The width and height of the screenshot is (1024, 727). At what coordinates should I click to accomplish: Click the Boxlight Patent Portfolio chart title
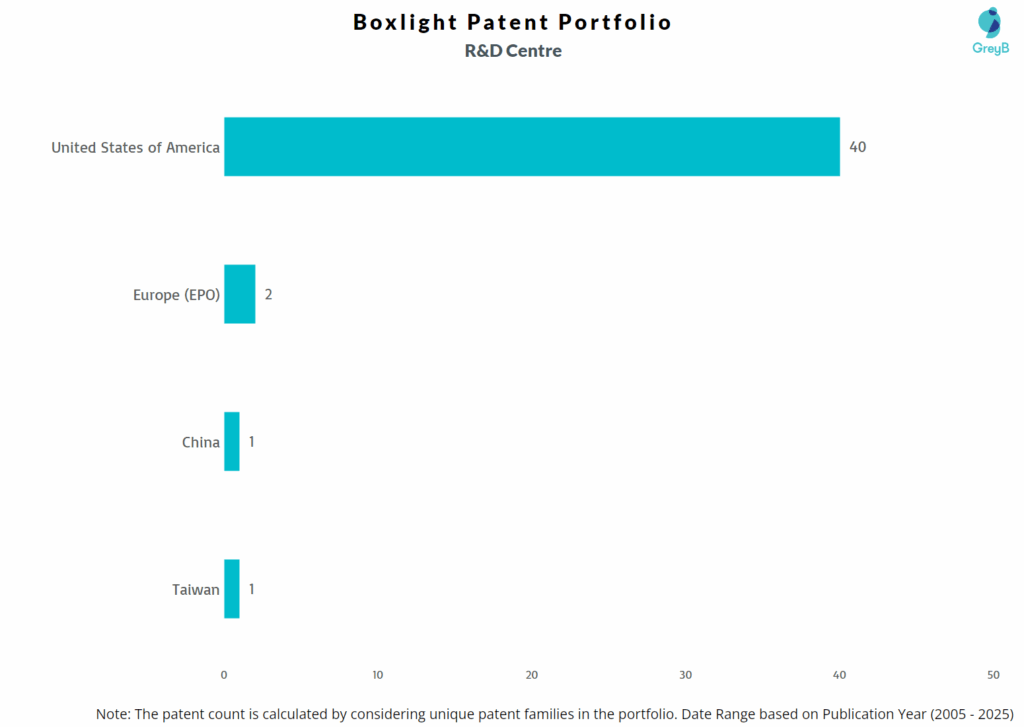512,22
